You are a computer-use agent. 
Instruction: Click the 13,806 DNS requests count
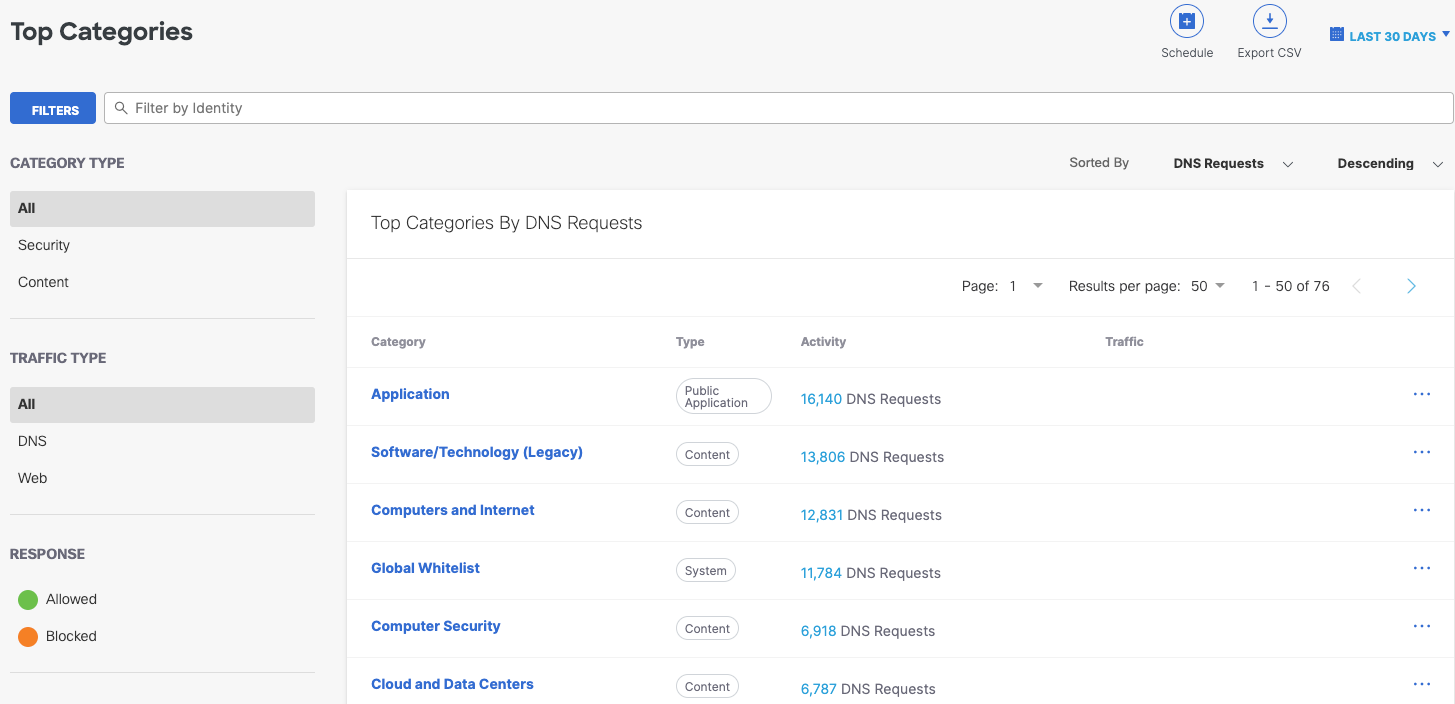[x=823, y=457]
